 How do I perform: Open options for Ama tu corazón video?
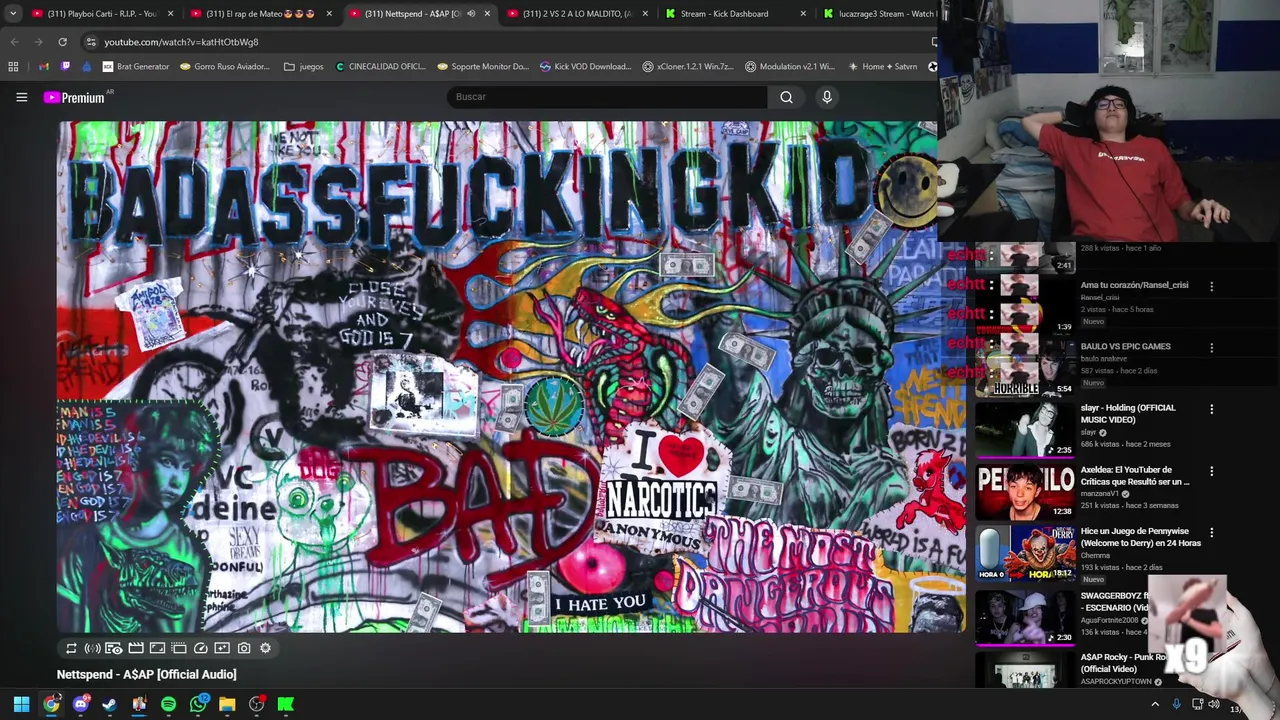[1211, 286]
